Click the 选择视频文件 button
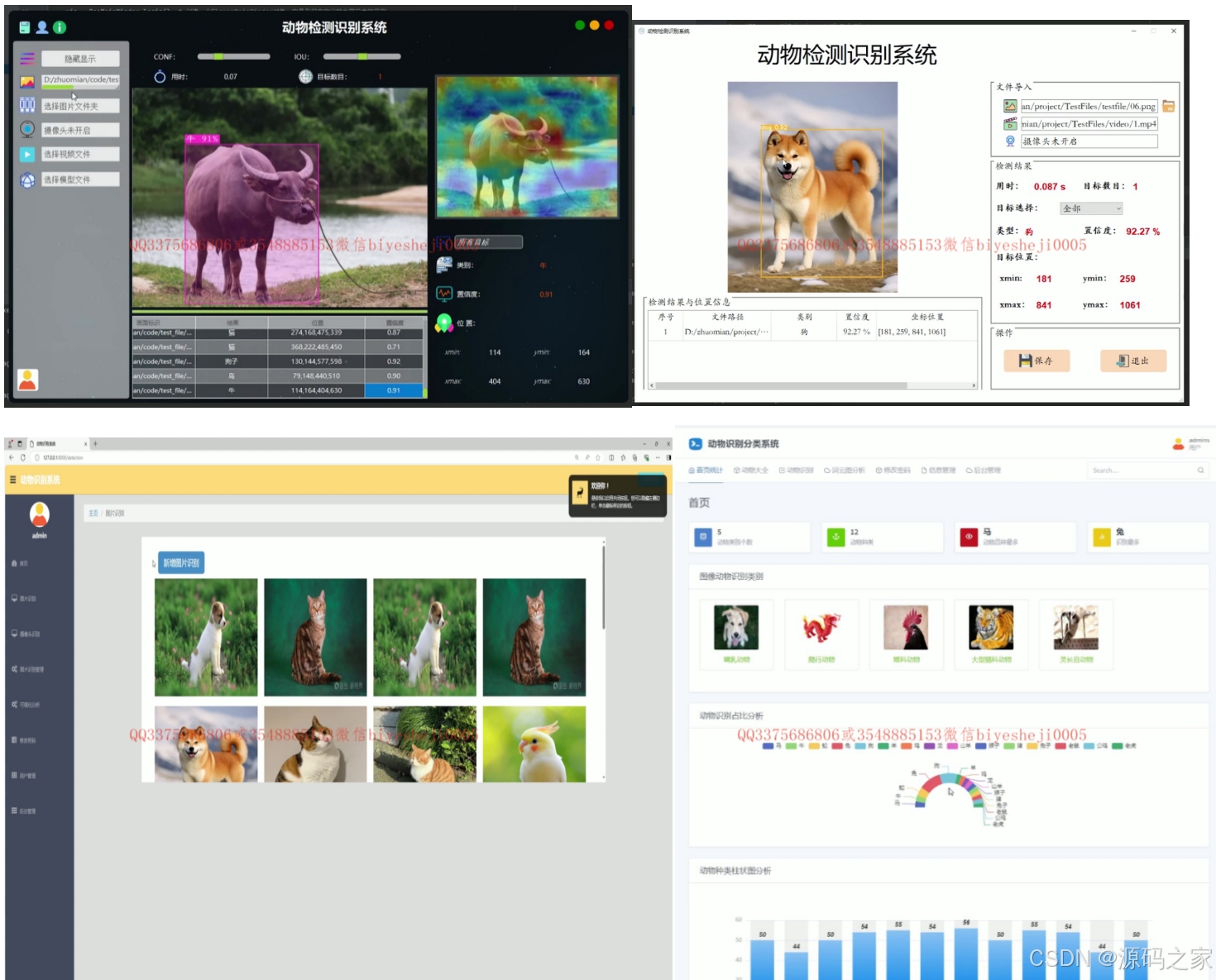Image resolution: width=1216 pixels, height=980 pixels. pyautogui.click(x=80, y=154)
